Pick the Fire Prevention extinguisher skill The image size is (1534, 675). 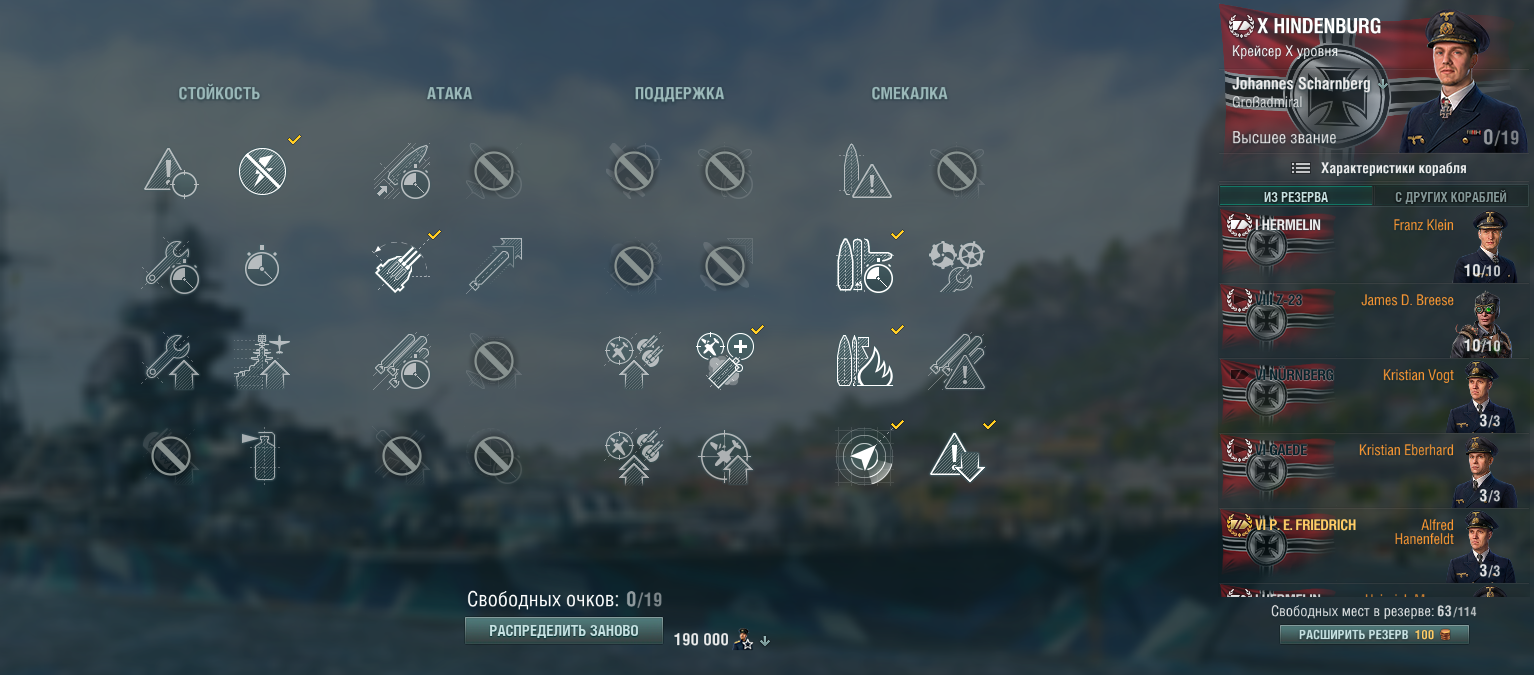[263, 455]
